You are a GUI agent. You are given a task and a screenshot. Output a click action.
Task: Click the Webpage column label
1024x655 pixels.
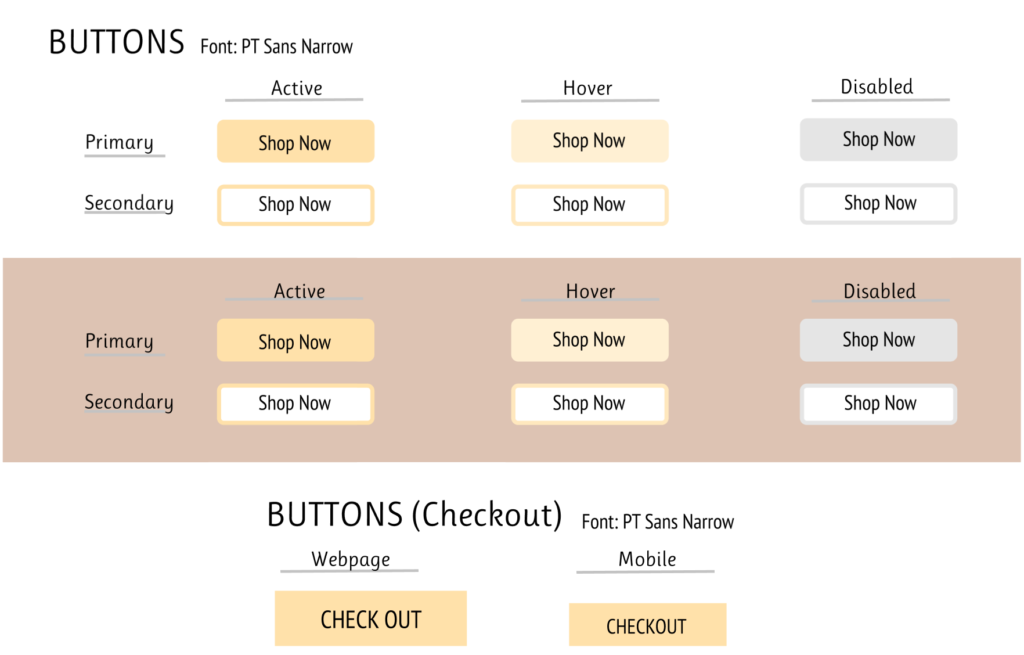[350, 559]
